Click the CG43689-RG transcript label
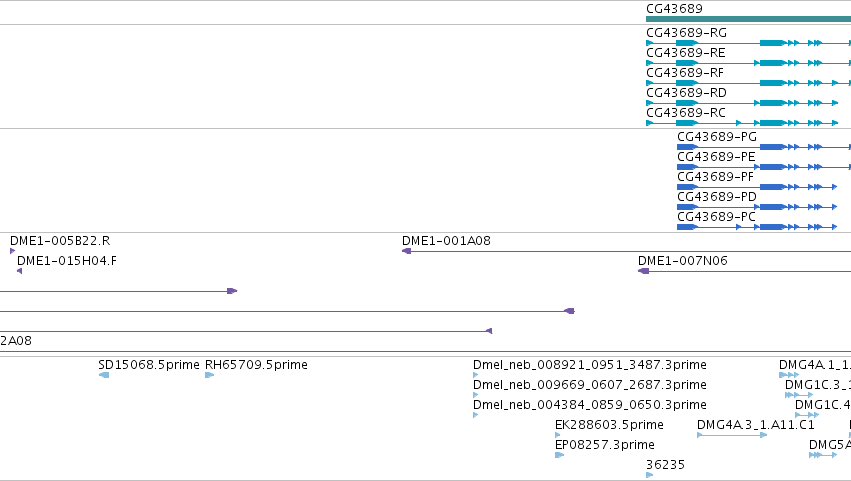 (686, 33)
